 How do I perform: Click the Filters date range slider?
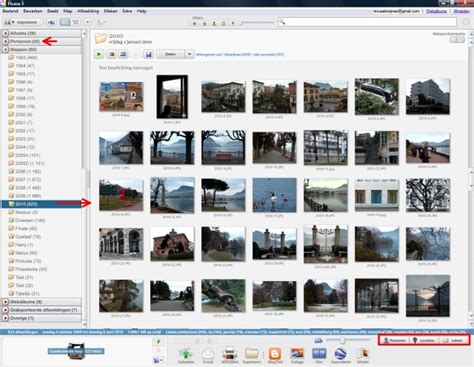coord(258,23)
